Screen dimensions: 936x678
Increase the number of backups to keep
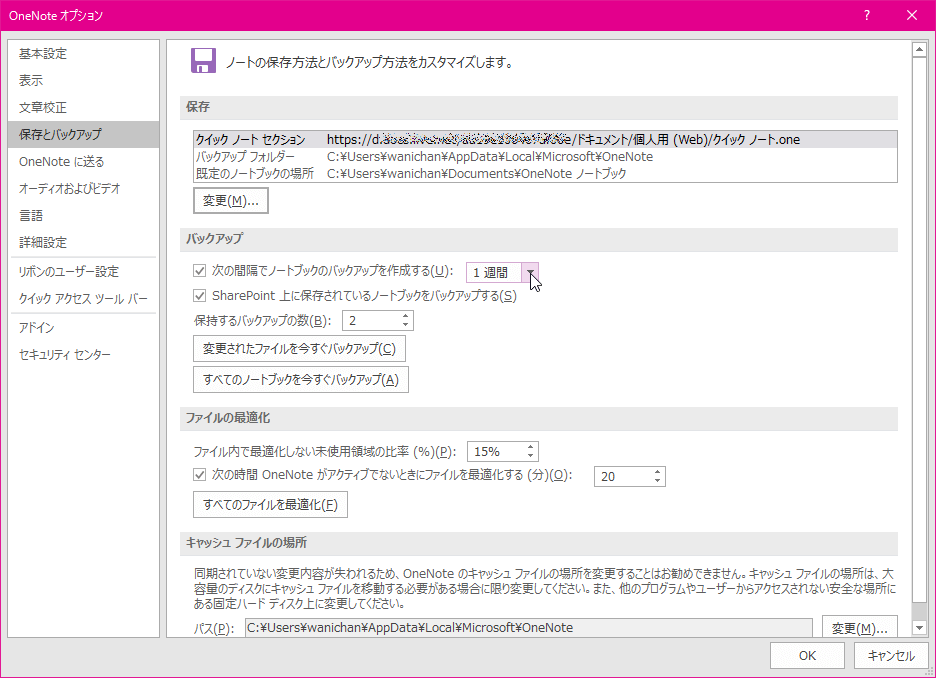(406, 316)
